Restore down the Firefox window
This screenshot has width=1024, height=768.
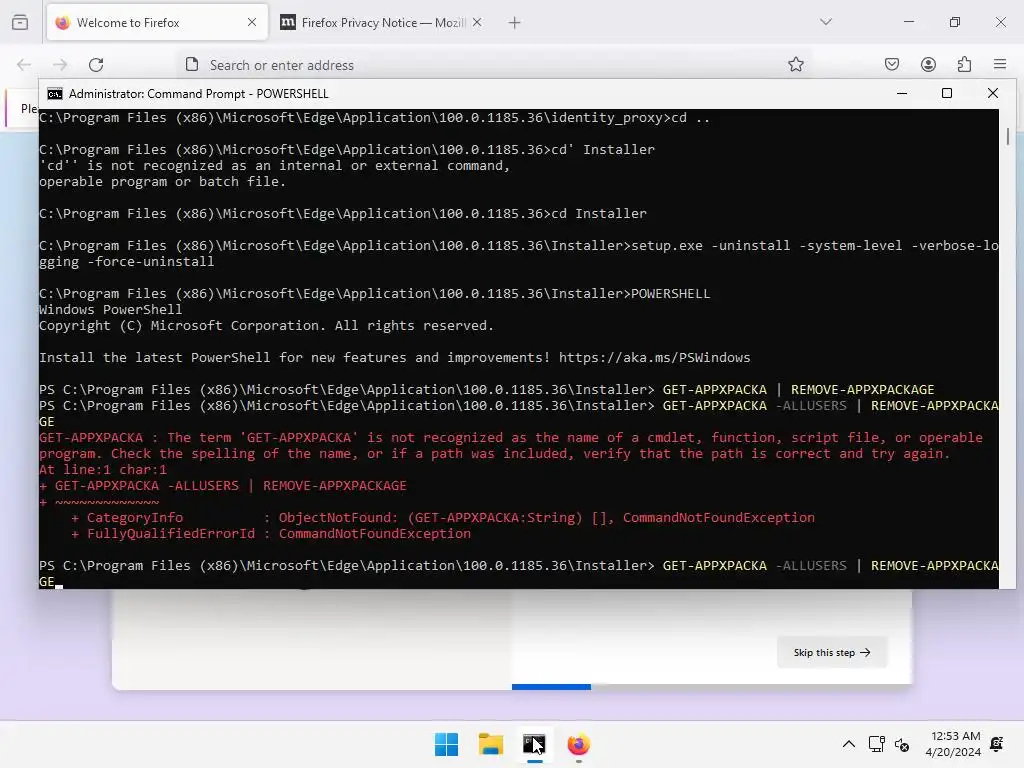point(955,22)
